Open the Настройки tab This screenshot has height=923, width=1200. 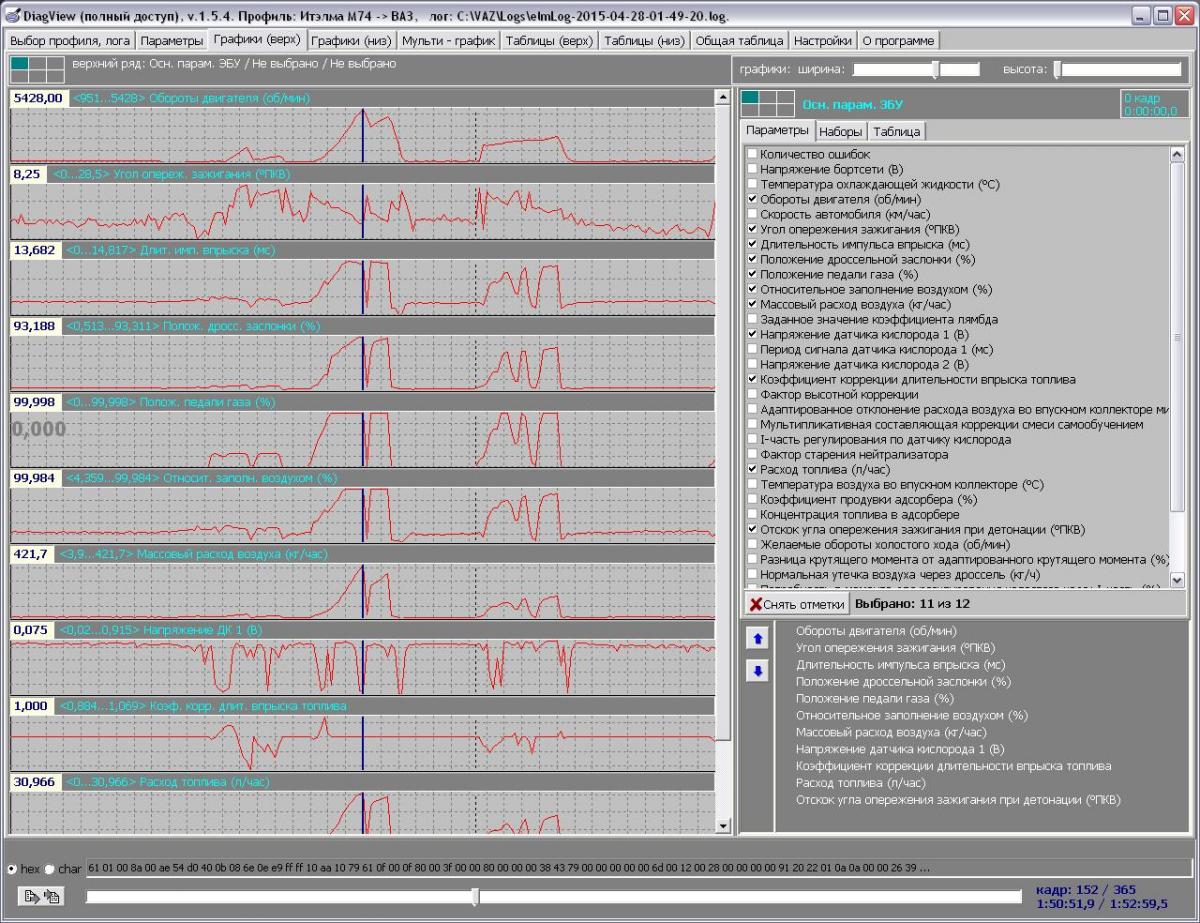pos(822,41)
